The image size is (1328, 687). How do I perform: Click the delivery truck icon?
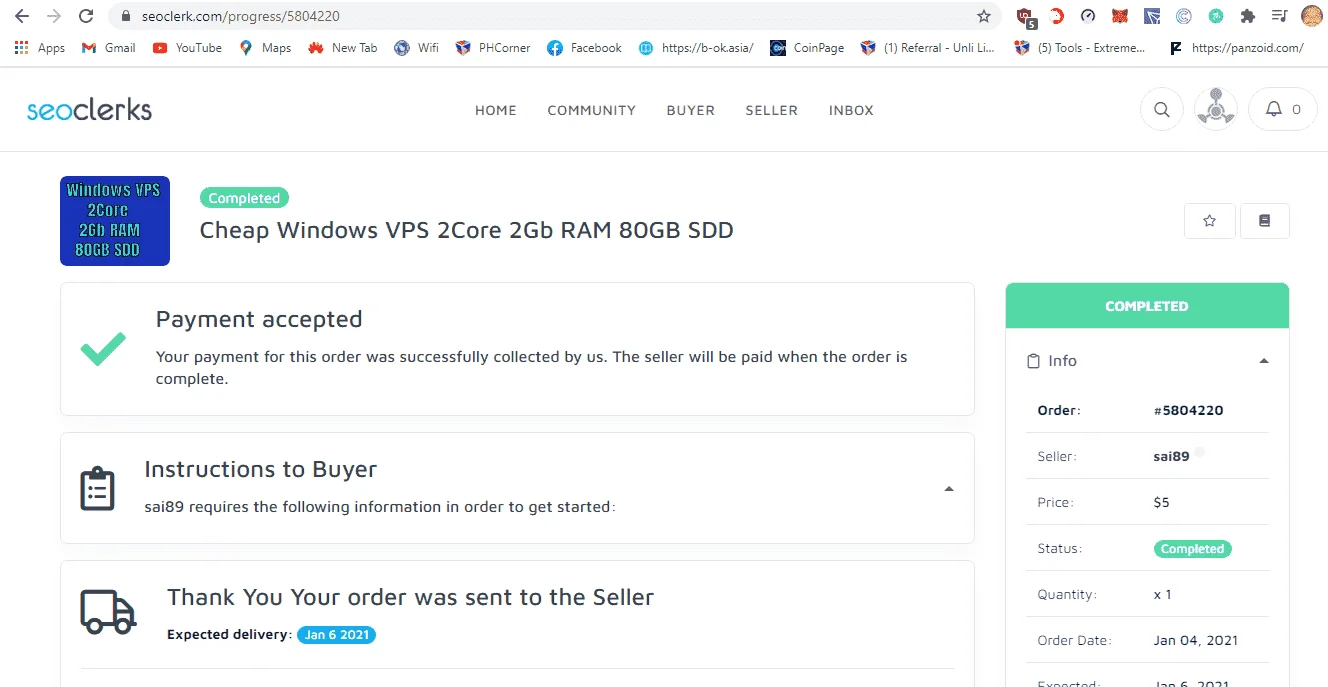pyautogui.click(x=108, y=612)
